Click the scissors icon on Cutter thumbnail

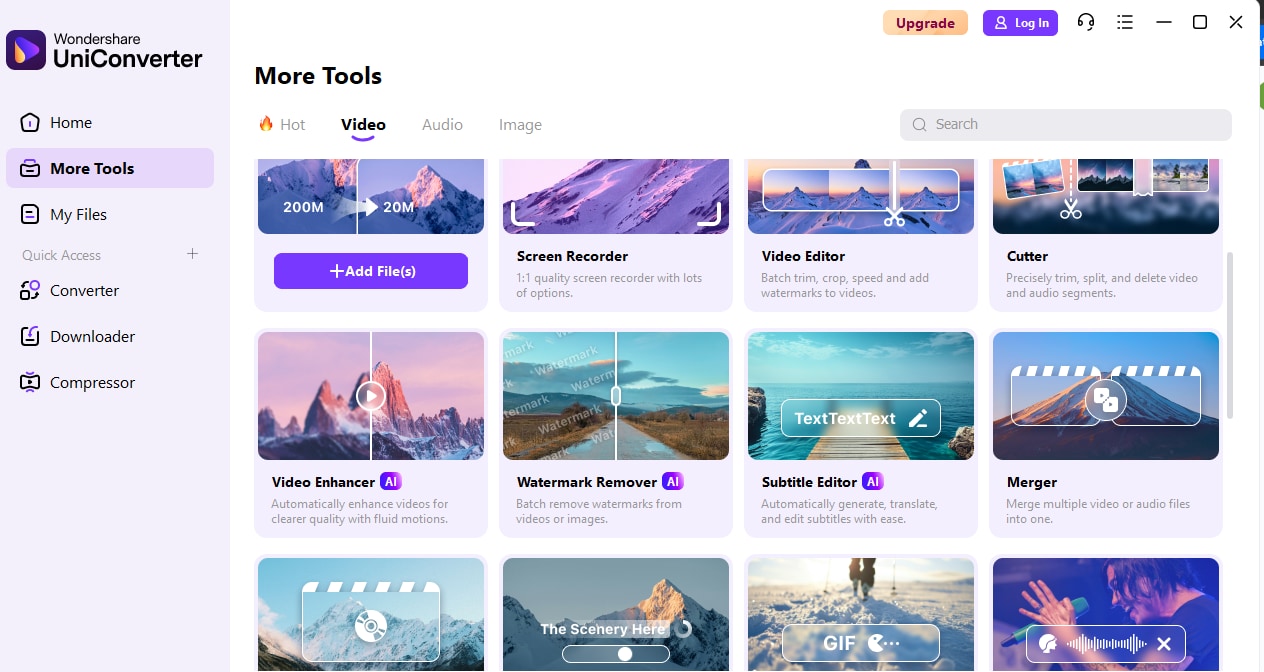(1070, 210)
